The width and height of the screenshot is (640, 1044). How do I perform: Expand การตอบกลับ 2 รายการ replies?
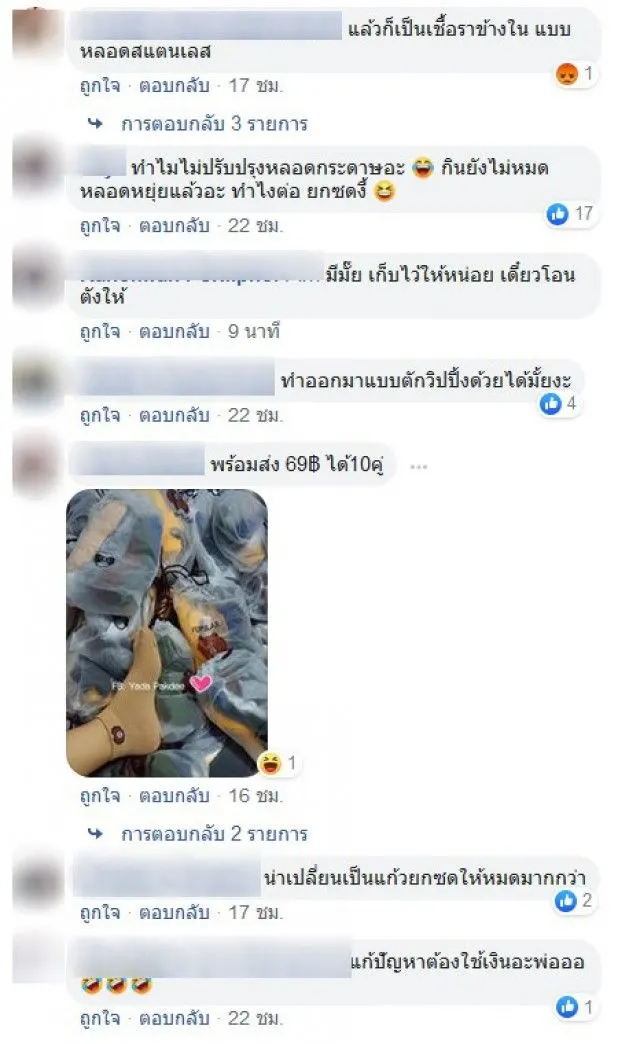tap(214, 834)
